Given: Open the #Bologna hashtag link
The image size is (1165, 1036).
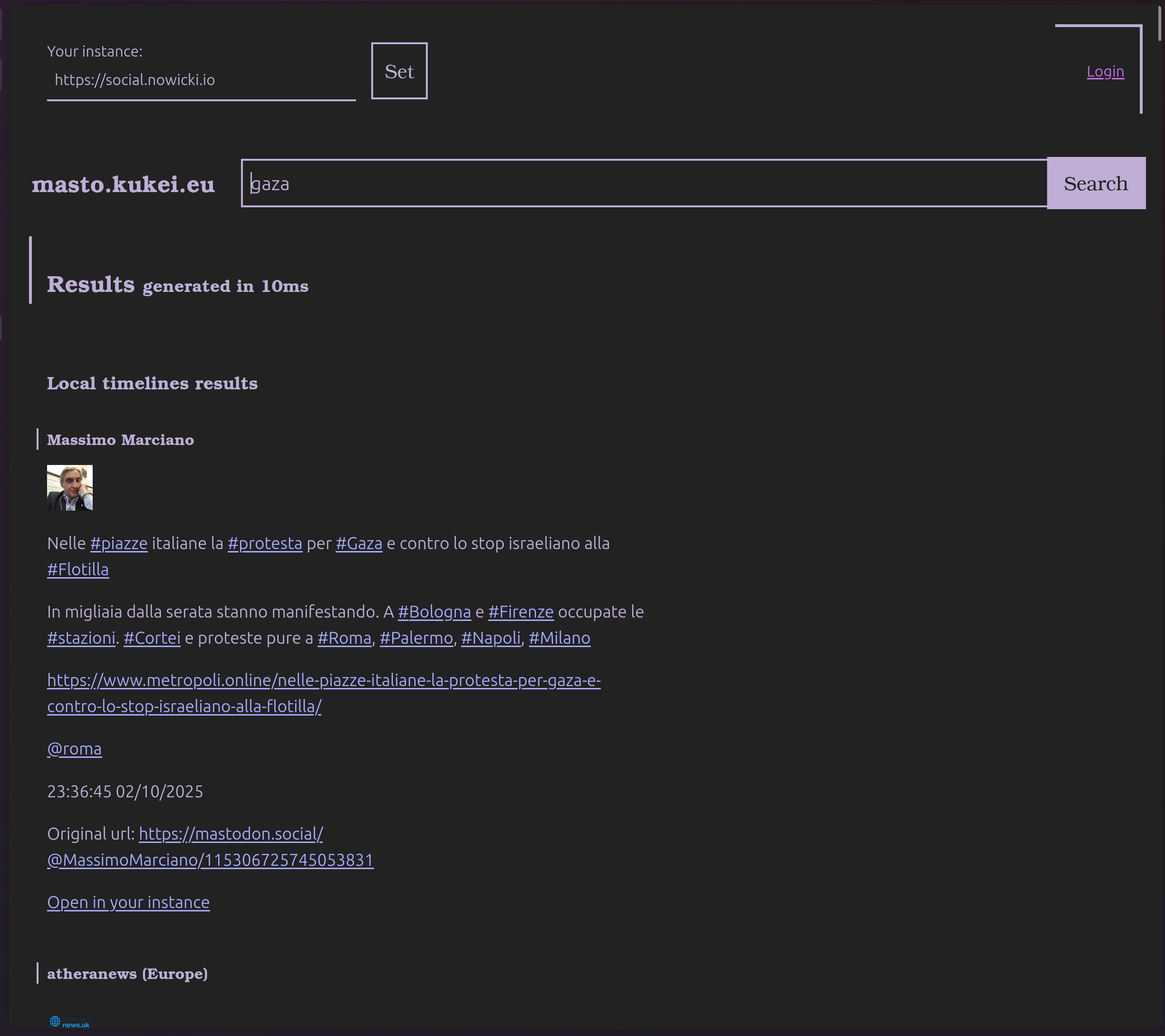Looking at the screenshot, I should click(434, 612).
